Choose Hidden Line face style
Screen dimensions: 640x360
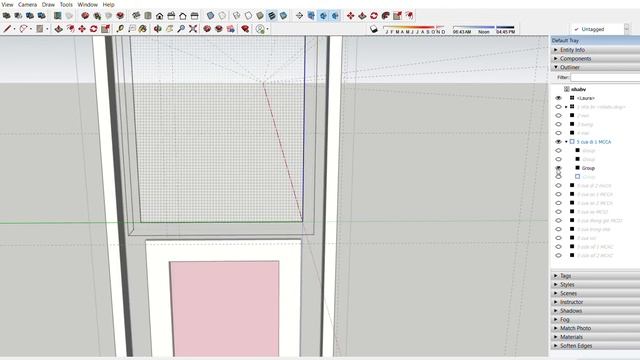pos(248,16)
